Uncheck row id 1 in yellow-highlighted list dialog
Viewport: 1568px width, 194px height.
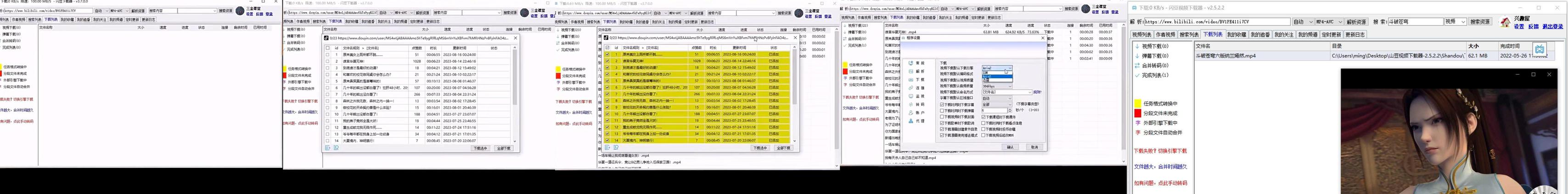[607, 55]
